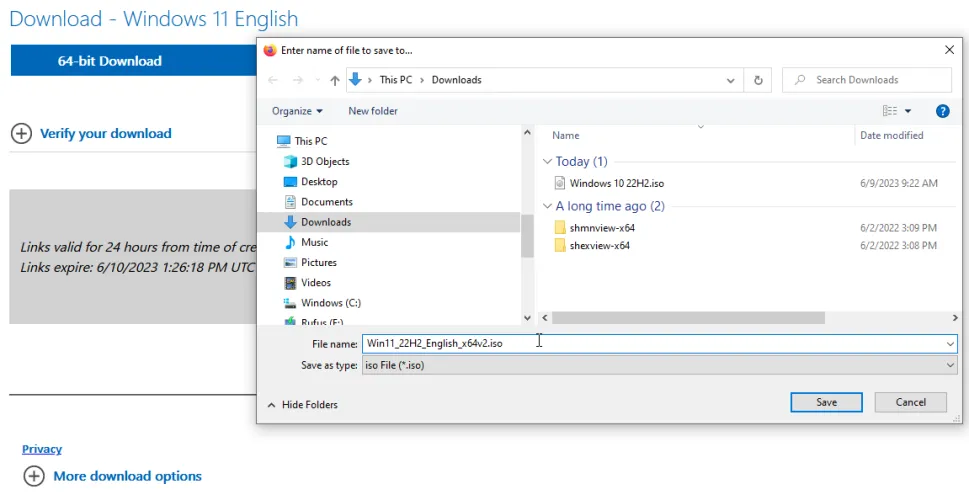
Task: Click the Up one level arrow
Action: [335, 80]
